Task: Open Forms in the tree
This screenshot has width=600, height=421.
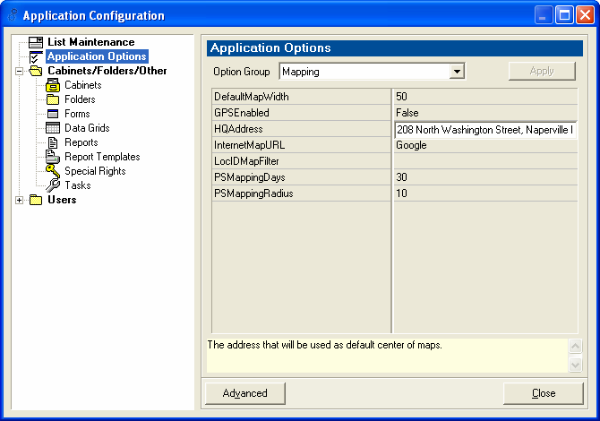Action: click(77, 114)
